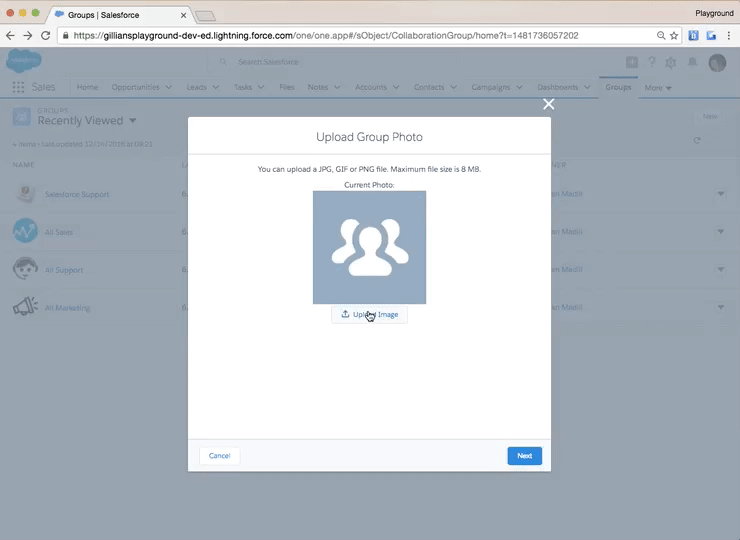Click the All Marketing megaphone icon

click(25, 306)
